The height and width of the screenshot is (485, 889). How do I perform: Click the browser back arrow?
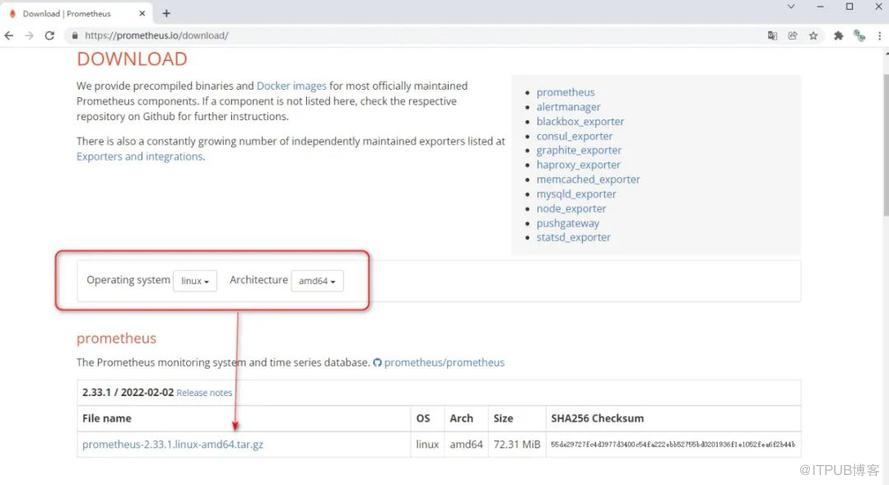click(9, 35)
